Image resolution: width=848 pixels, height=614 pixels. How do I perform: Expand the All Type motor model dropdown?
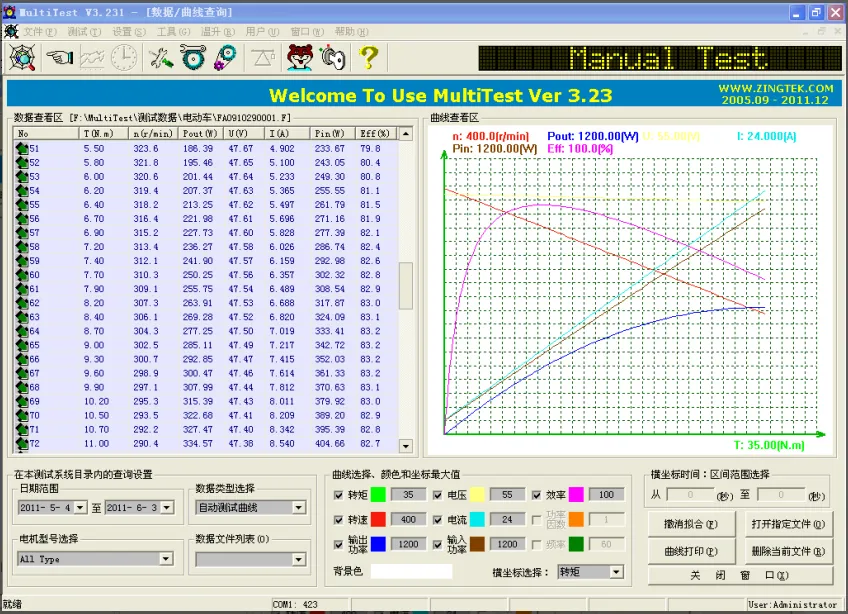click(166, 559)
